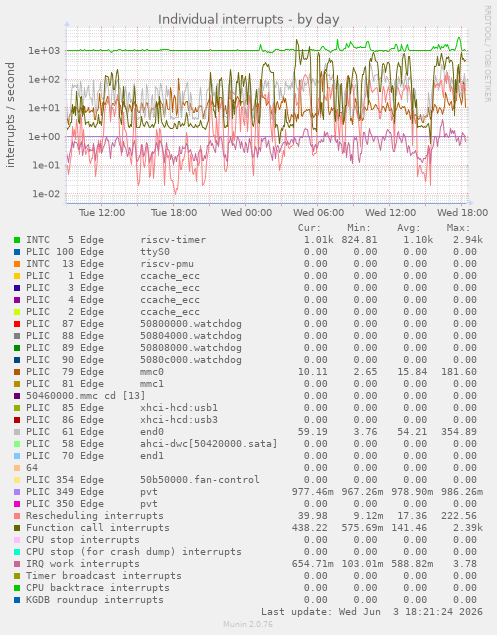497x635 pixels.
Task: Select the '50808000.watchdog' legend label
Action: (x=191, y=348)
